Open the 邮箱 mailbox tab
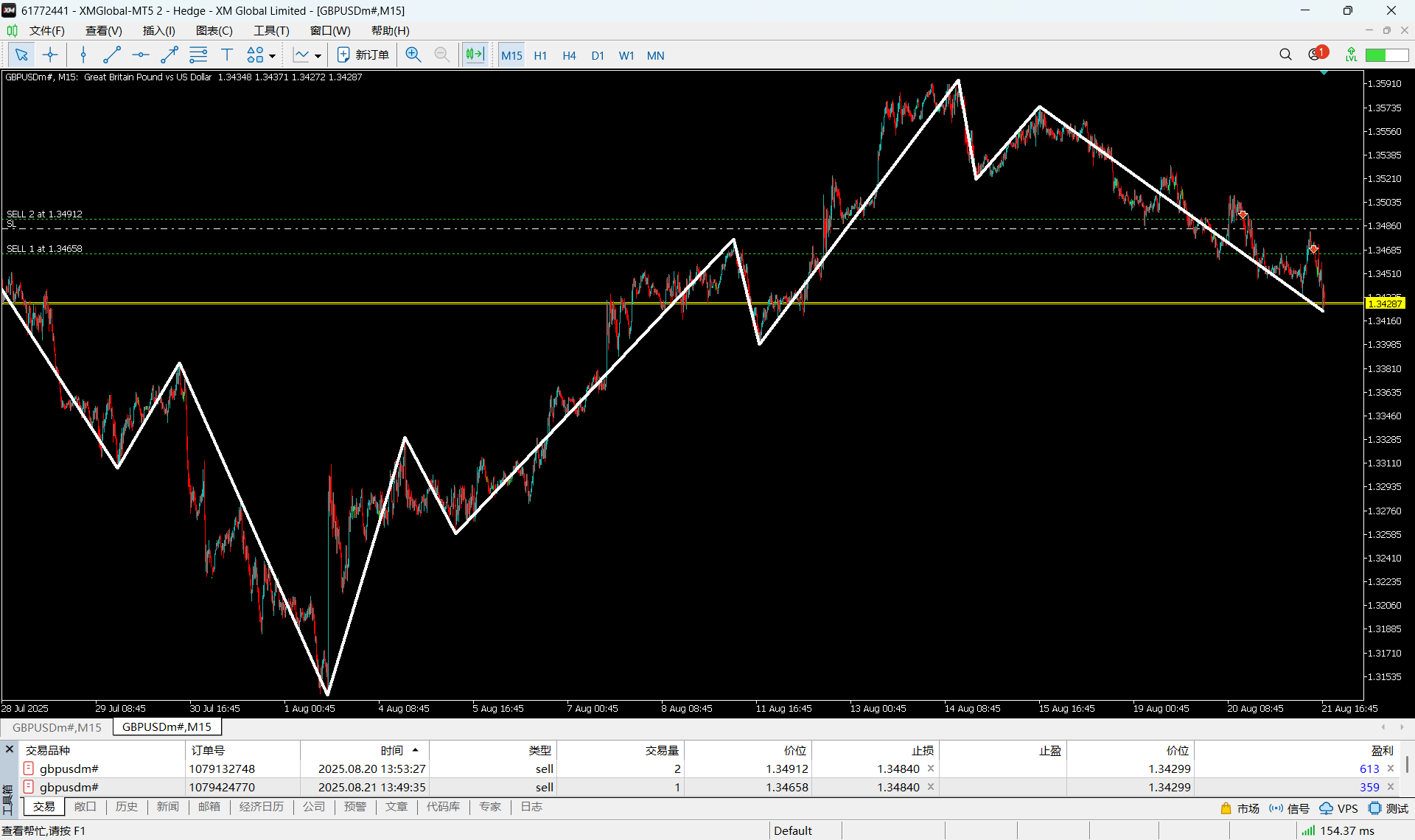Screen dimensions: 1415x840 (209, 807)
